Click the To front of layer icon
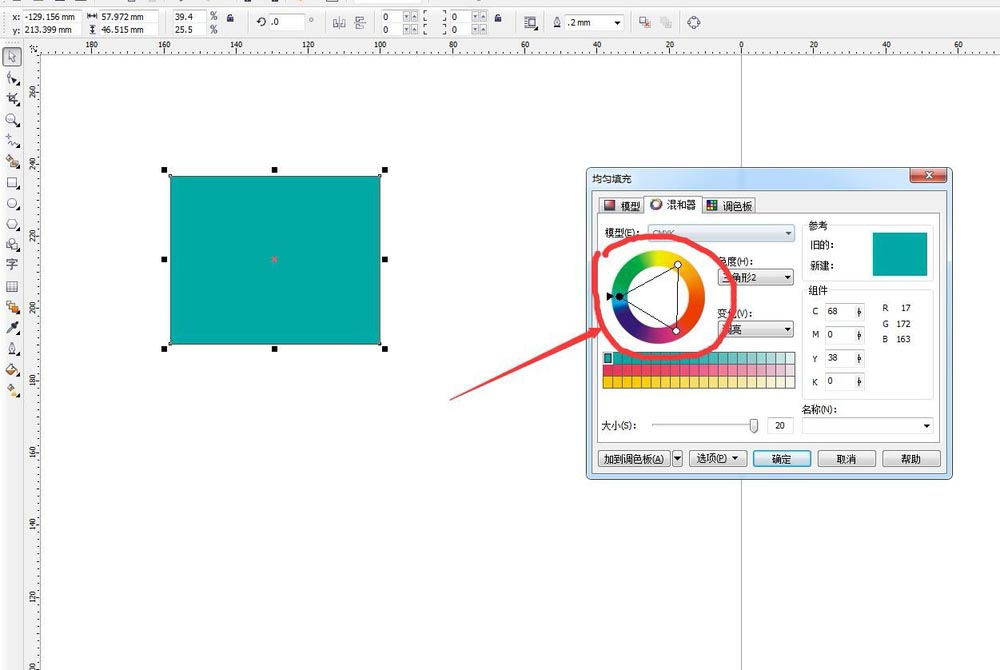 [645, 22]
